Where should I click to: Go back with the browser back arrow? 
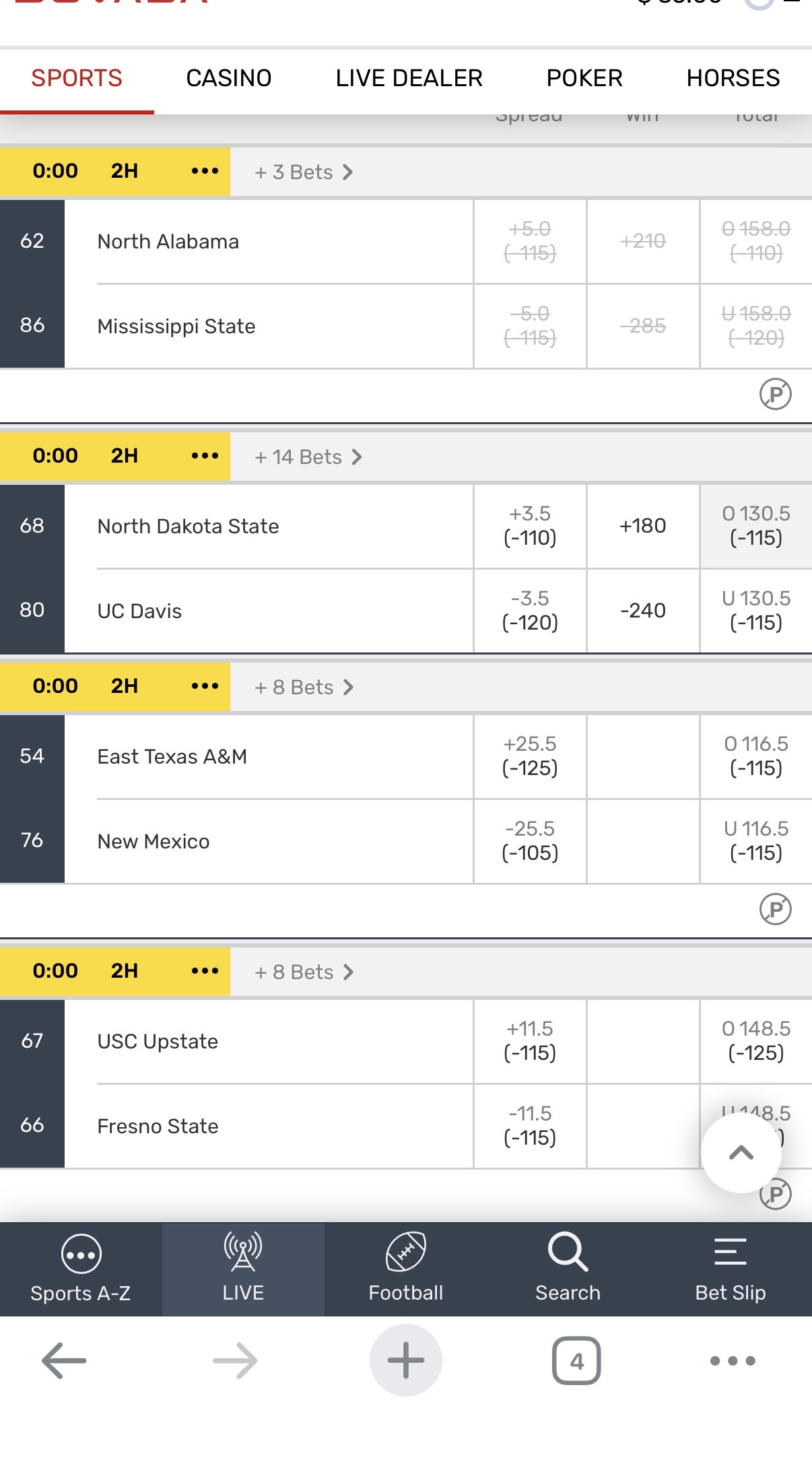(x=64, y=1361)
